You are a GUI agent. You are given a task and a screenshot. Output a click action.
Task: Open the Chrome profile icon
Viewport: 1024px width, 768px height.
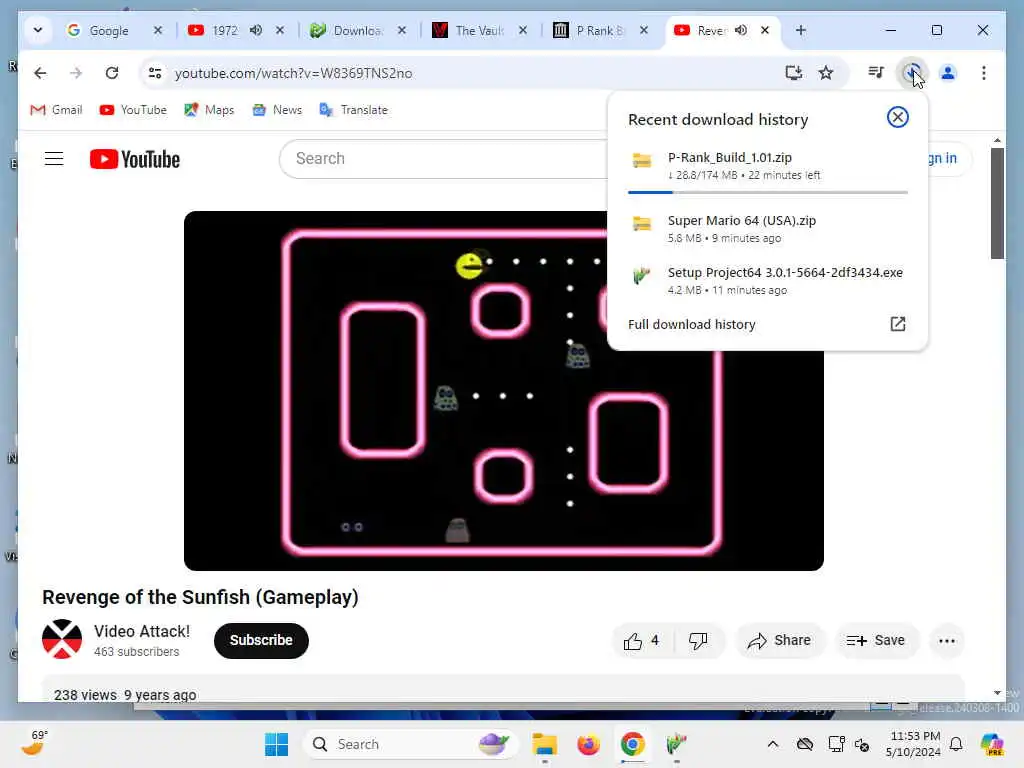point(948,73)
